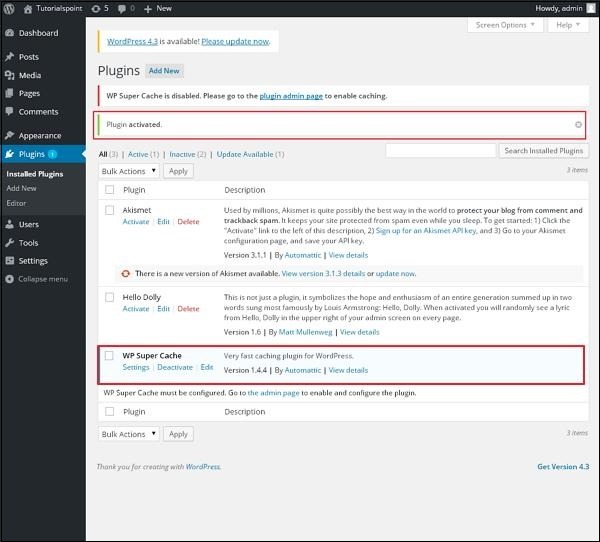Open the Media library sidebar item

[x=30, y=75]
